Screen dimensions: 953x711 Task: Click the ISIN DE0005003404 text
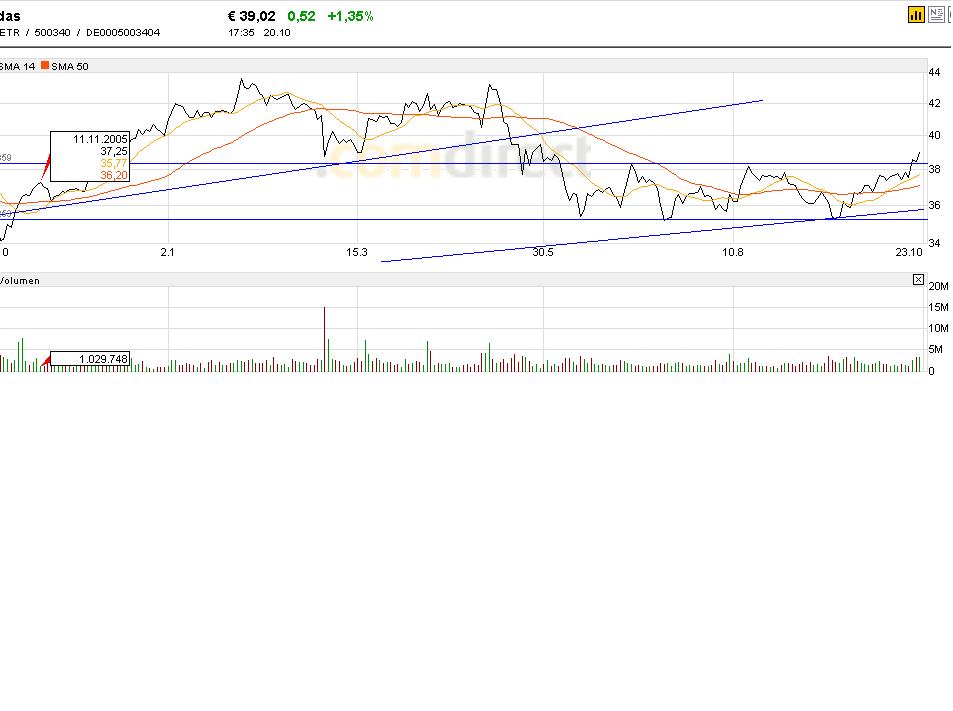tap(122, 32)
